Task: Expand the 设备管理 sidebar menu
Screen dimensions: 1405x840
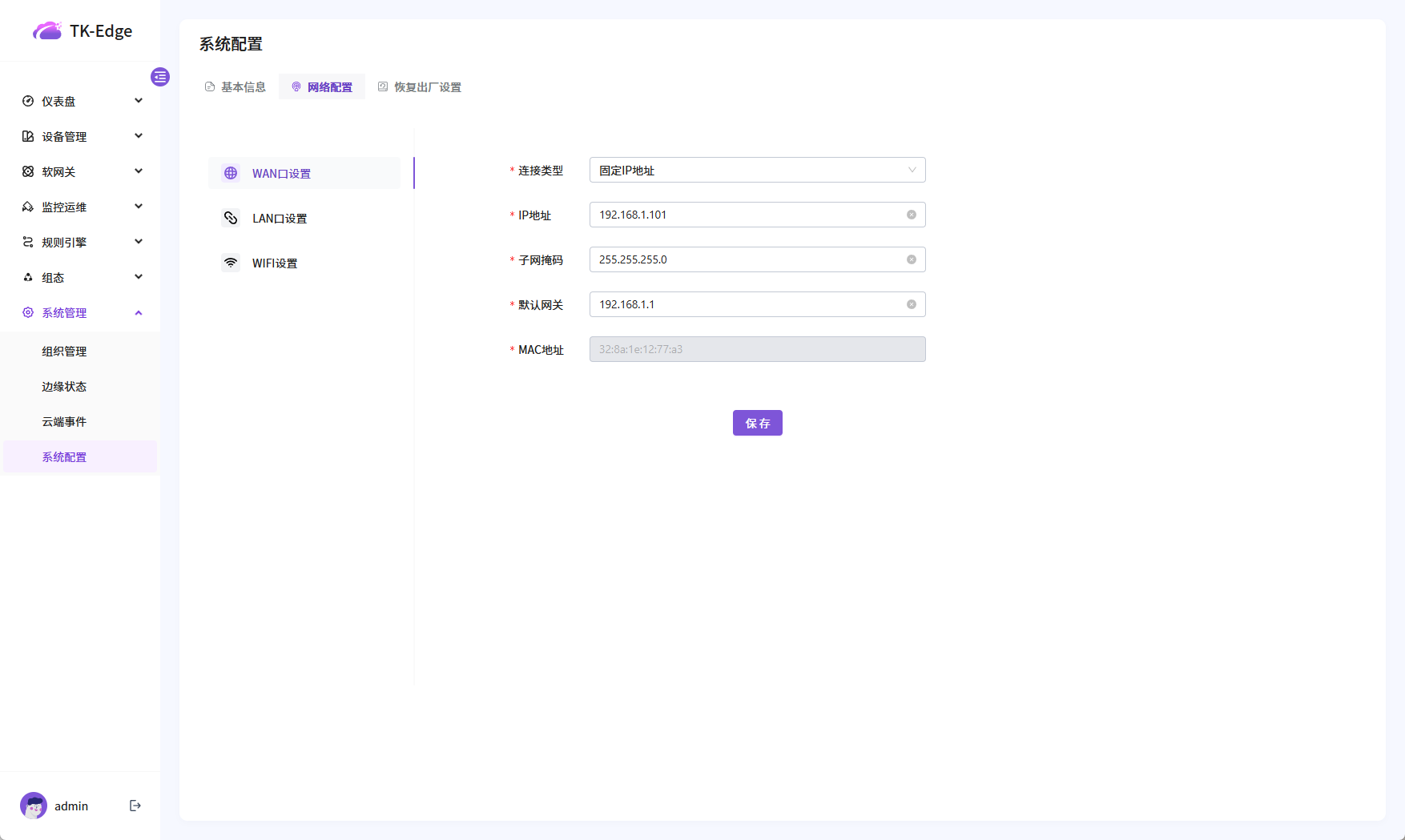Action: click(80, 136)
